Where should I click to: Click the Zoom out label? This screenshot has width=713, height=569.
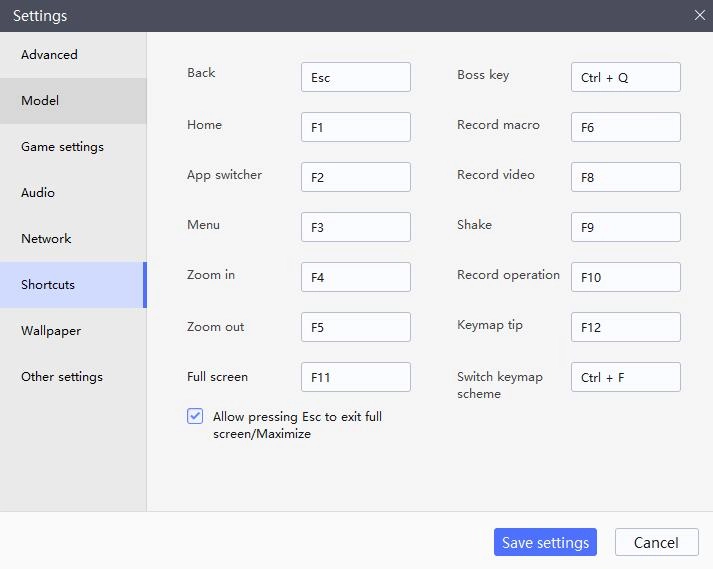coord(216,327)
